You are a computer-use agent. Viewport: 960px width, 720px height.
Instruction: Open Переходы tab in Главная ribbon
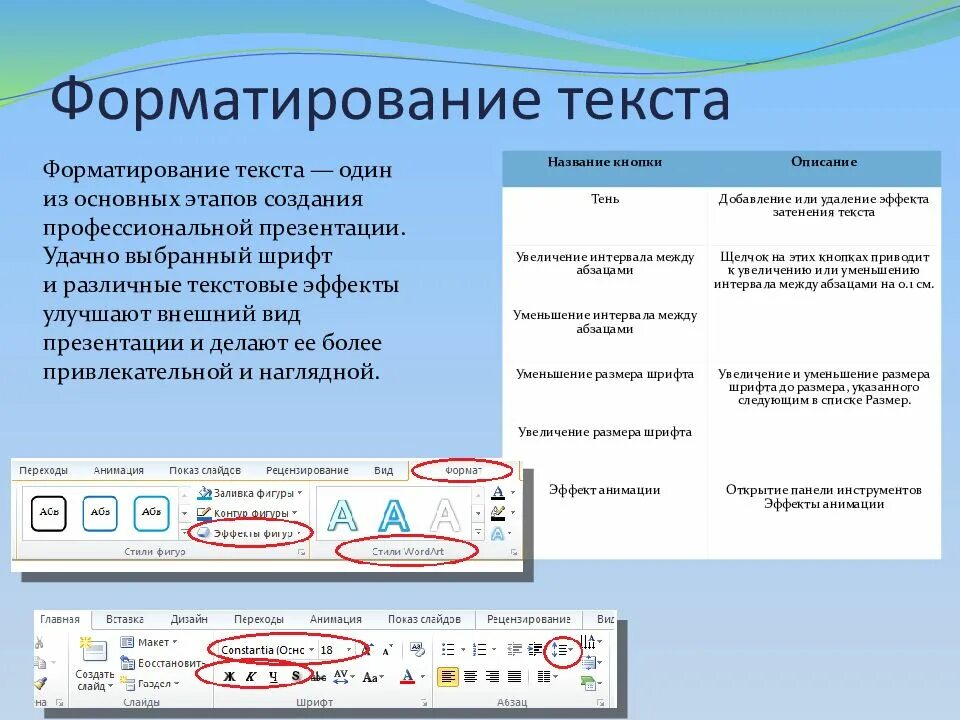tap(259, 619)
